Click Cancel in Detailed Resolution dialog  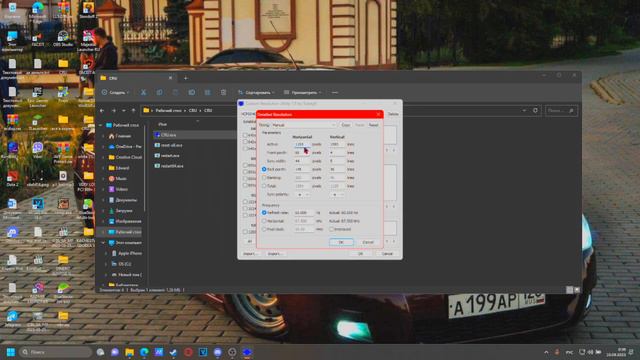[x=368, y=242]
